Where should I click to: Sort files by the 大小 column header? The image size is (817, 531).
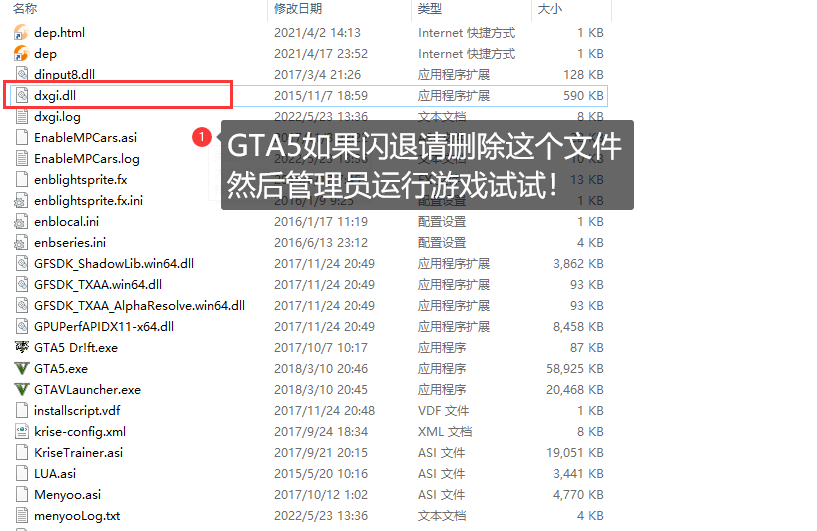pyautogui.click(x=550, y=9)
